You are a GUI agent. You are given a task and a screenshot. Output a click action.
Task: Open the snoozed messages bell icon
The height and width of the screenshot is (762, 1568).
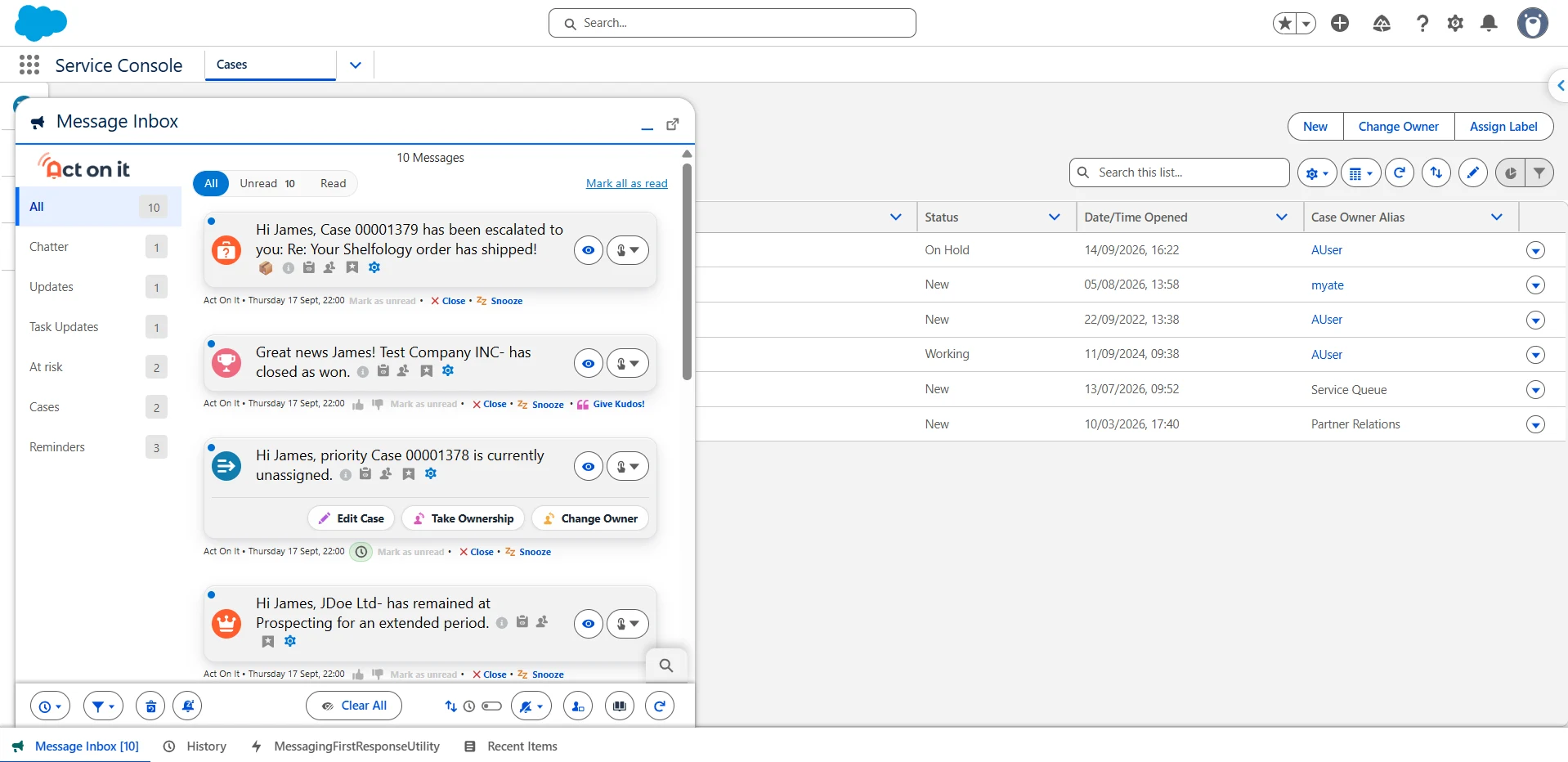(x=188, y=706)
